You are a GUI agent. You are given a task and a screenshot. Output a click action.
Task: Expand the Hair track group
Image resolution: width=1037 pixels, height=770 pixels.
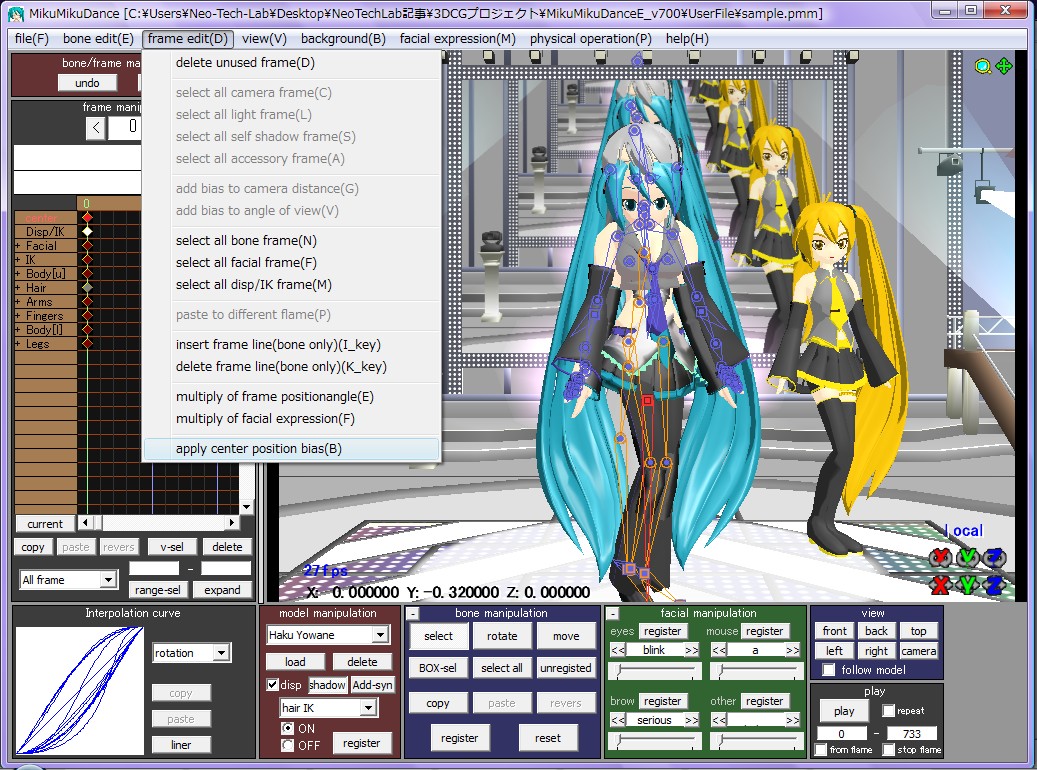point(18,288)
